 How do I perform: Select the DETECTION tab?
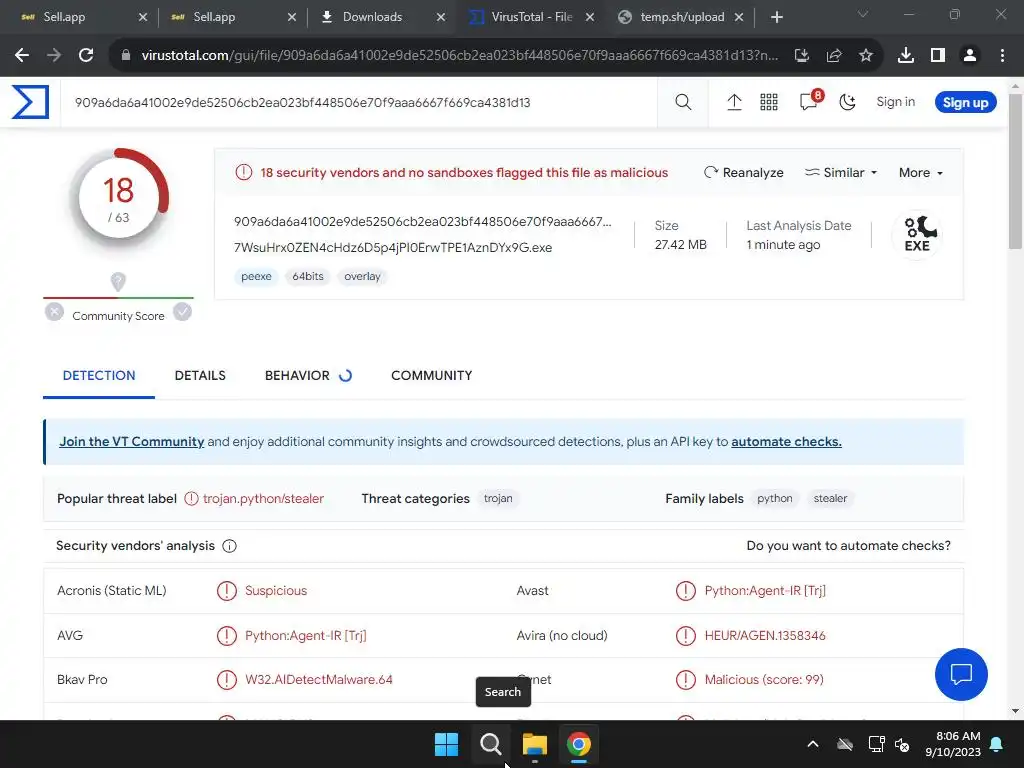point(99,376)
